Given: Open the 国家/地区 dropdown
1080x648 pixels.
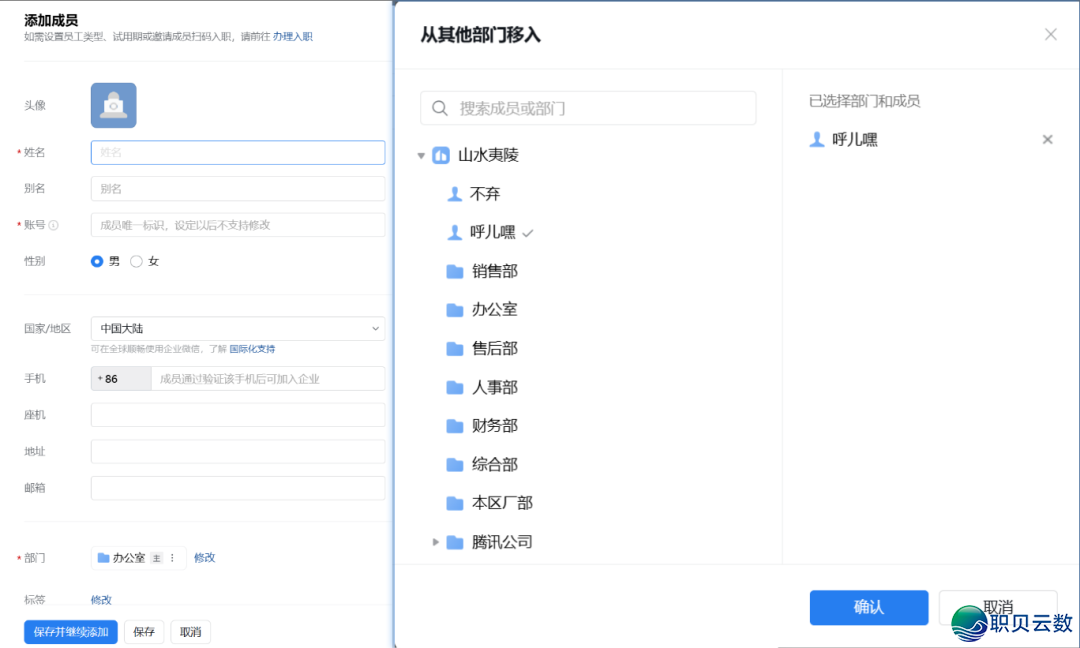Looking at the screenshot, I should coord(237,328).
